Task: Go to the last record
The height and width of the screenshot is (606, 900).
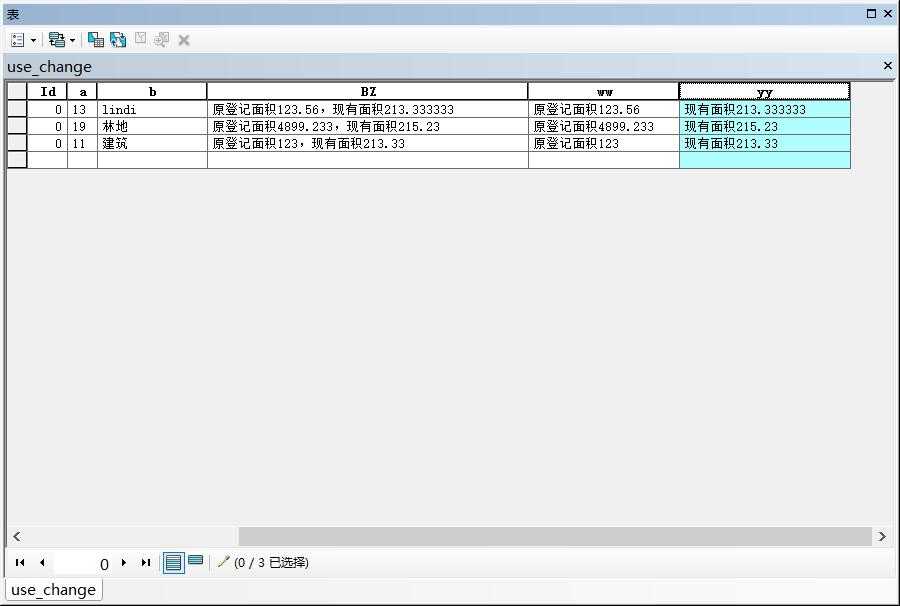Action: [146, 562]
